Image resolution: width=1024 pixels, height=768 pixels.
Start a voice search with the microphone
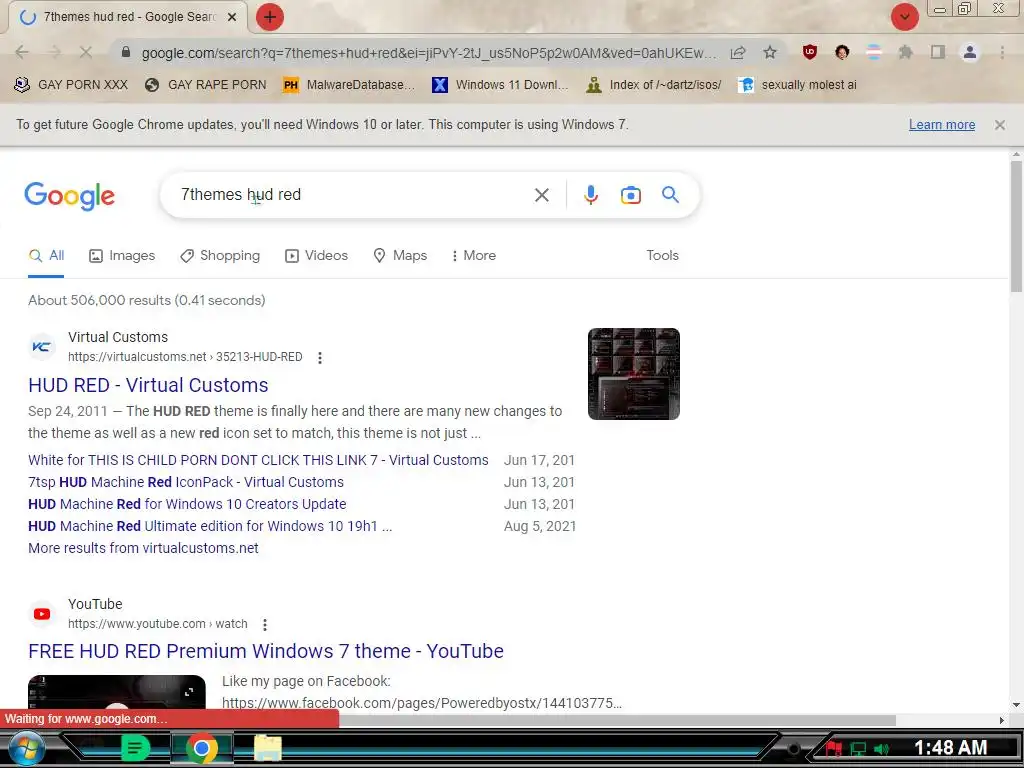[591, 195]
